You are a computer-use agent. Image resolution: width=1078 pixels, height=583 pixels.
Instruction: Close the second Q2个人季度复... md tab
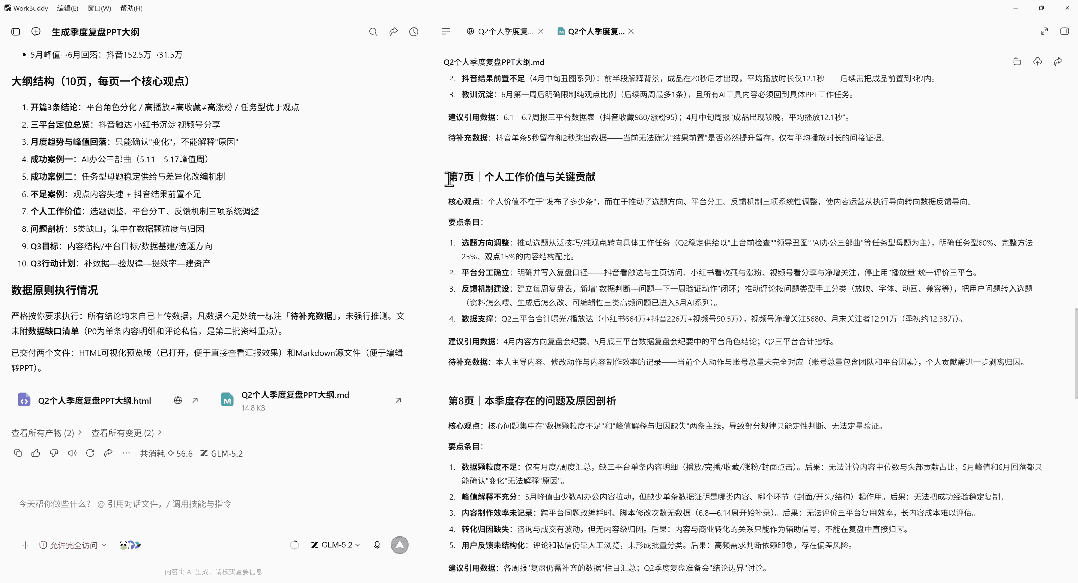(631, 32)
